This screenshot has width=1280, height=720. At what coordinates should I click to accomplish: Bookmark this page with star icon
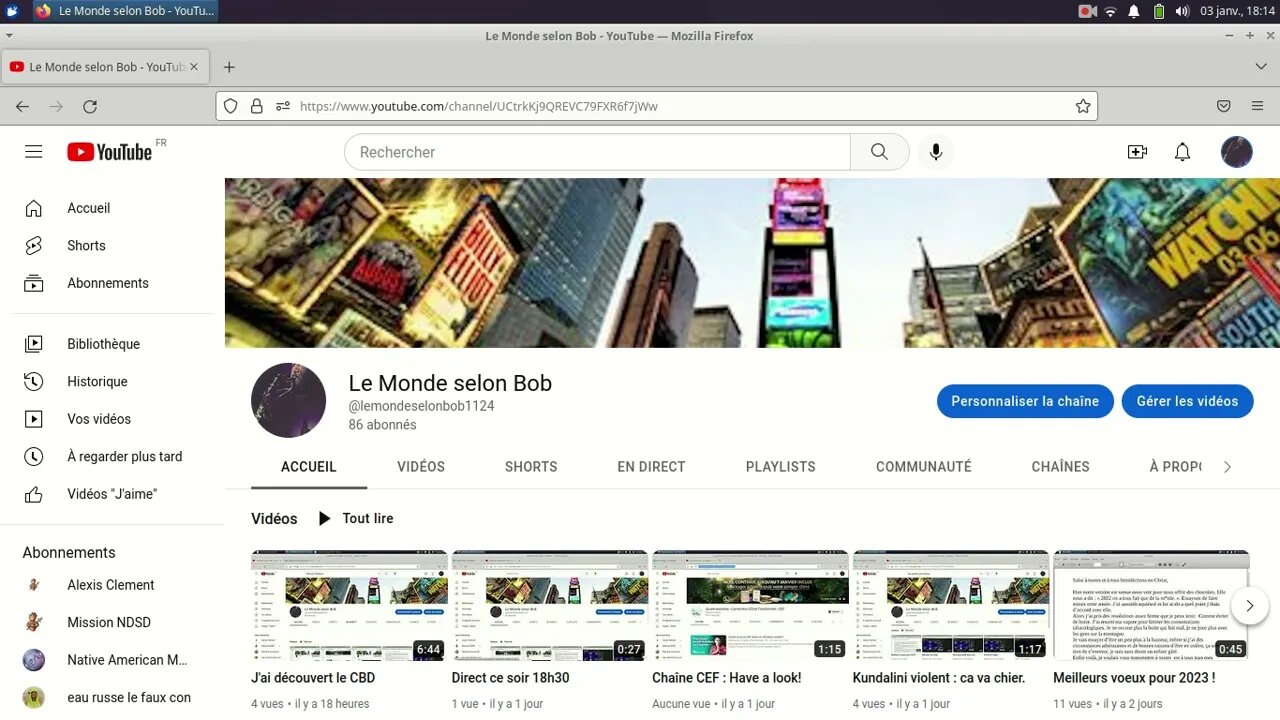[1082, 106]
